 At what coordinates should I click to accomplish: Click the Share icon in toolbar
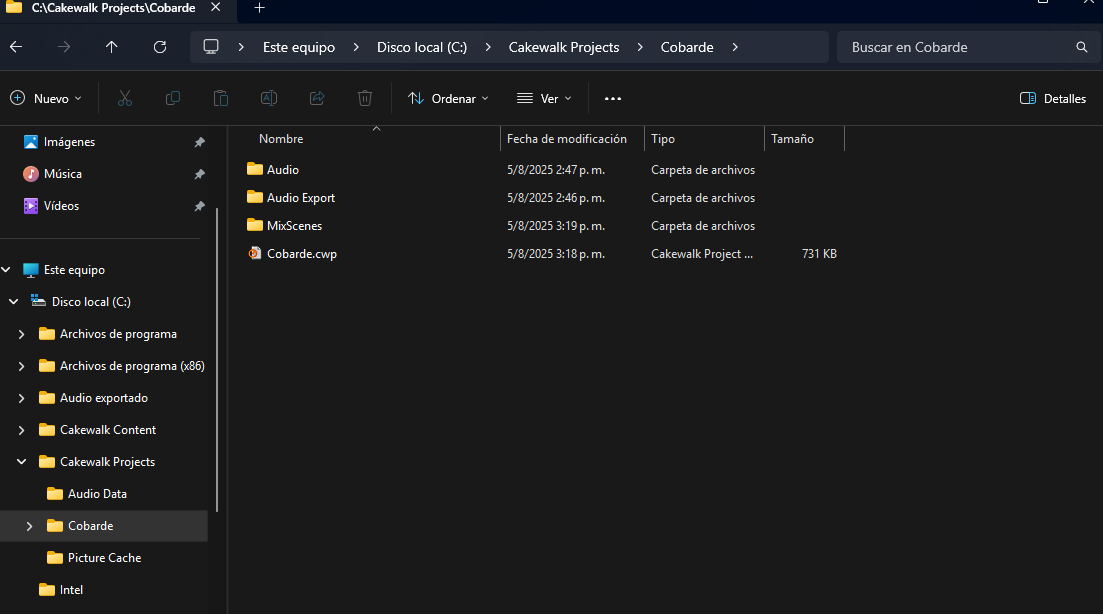click(x=317, y=98)
